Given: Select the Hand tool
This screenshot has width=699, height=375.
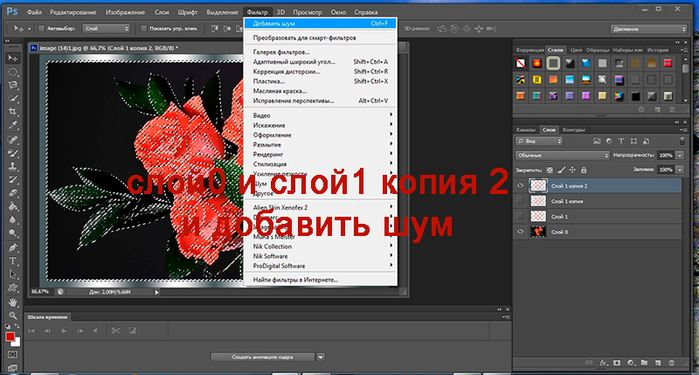Looking at the screenshot, I should point(12,302).
